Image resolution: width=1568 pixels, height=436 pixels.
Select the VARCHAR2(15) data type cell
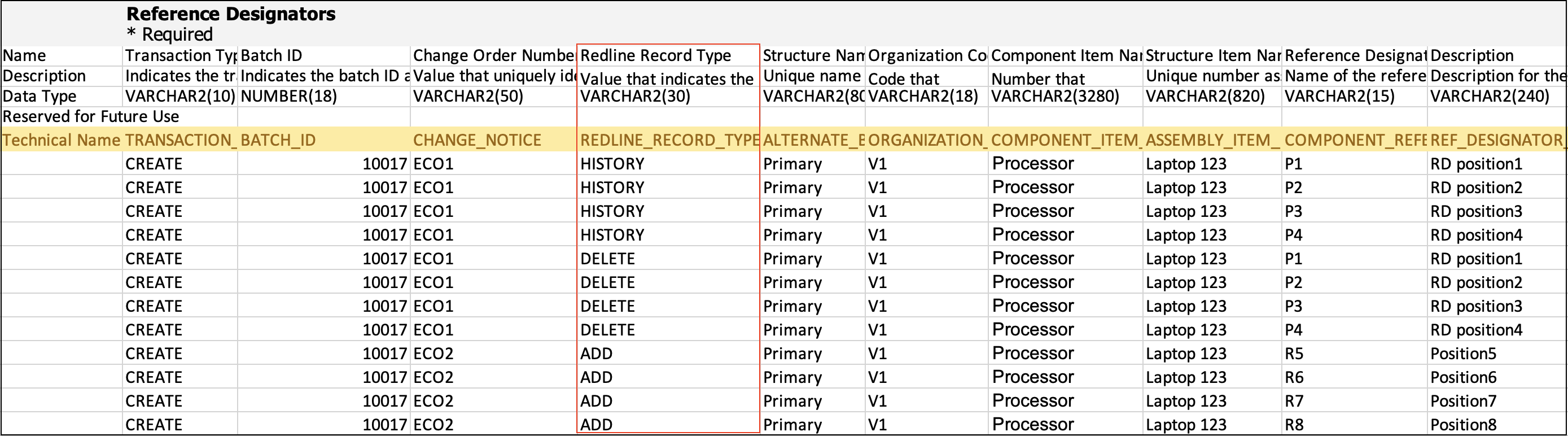1354,96
